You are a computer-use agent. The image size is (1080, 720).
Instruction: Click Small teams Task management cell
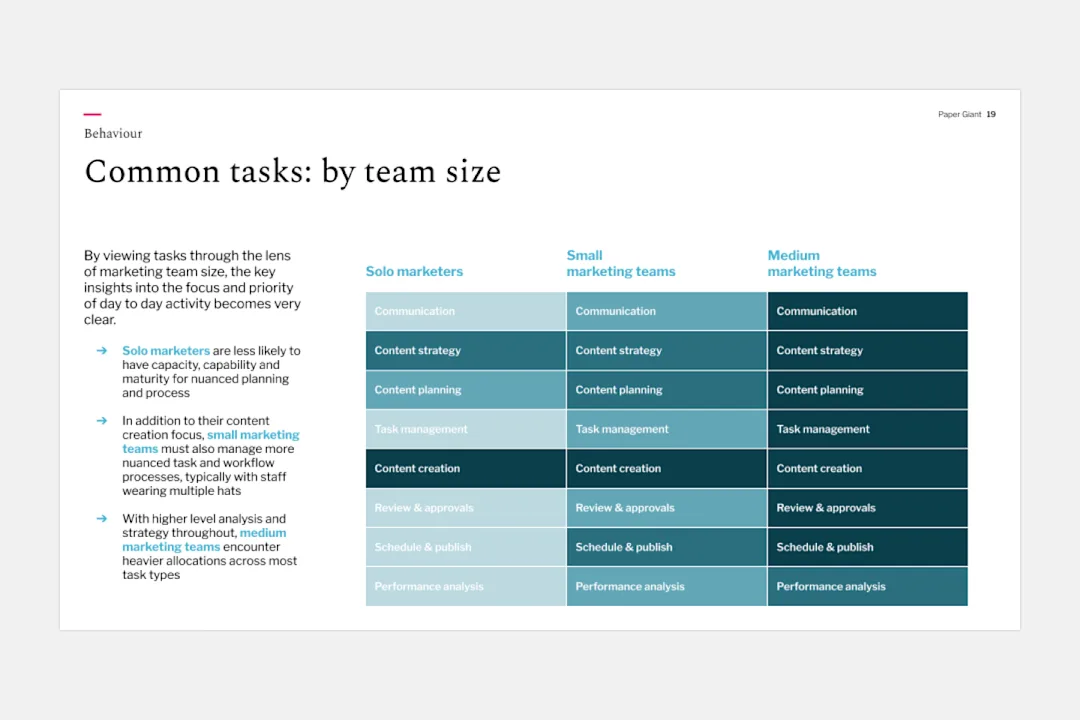(667, 429)
